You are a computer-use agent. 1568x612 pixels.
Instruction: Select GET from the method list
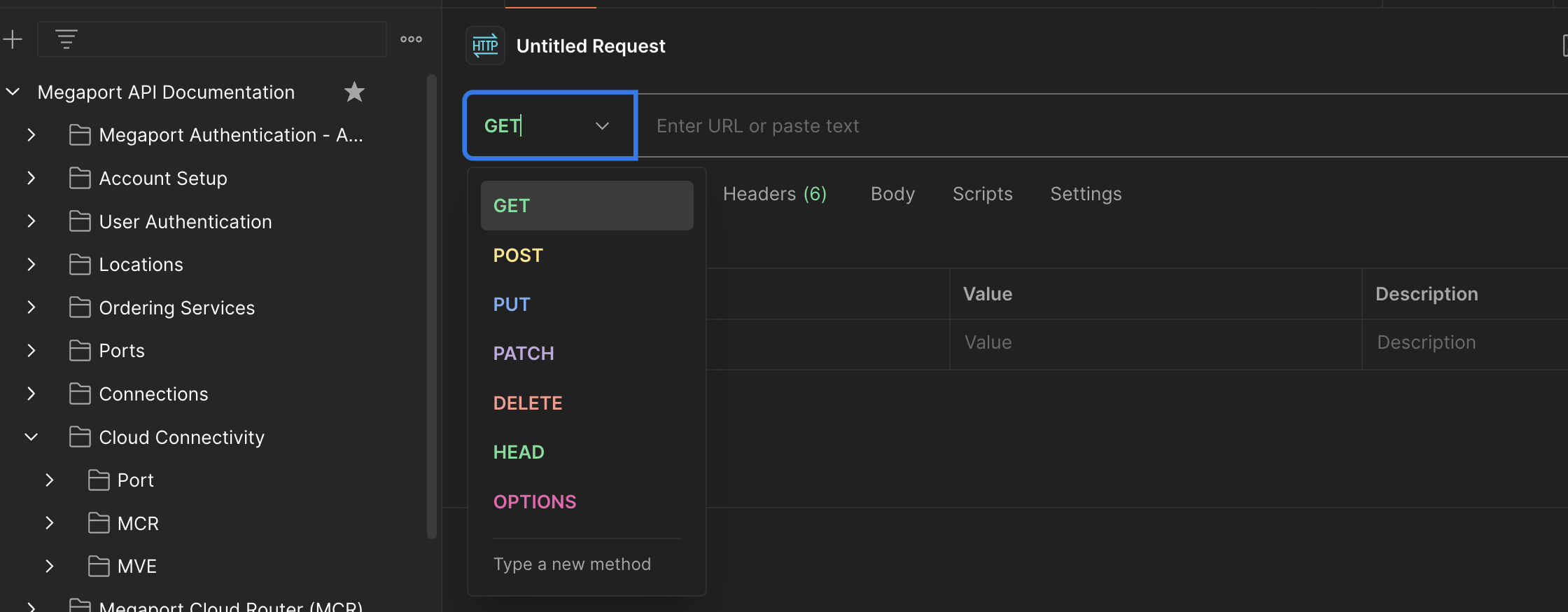tap(587, 206)
